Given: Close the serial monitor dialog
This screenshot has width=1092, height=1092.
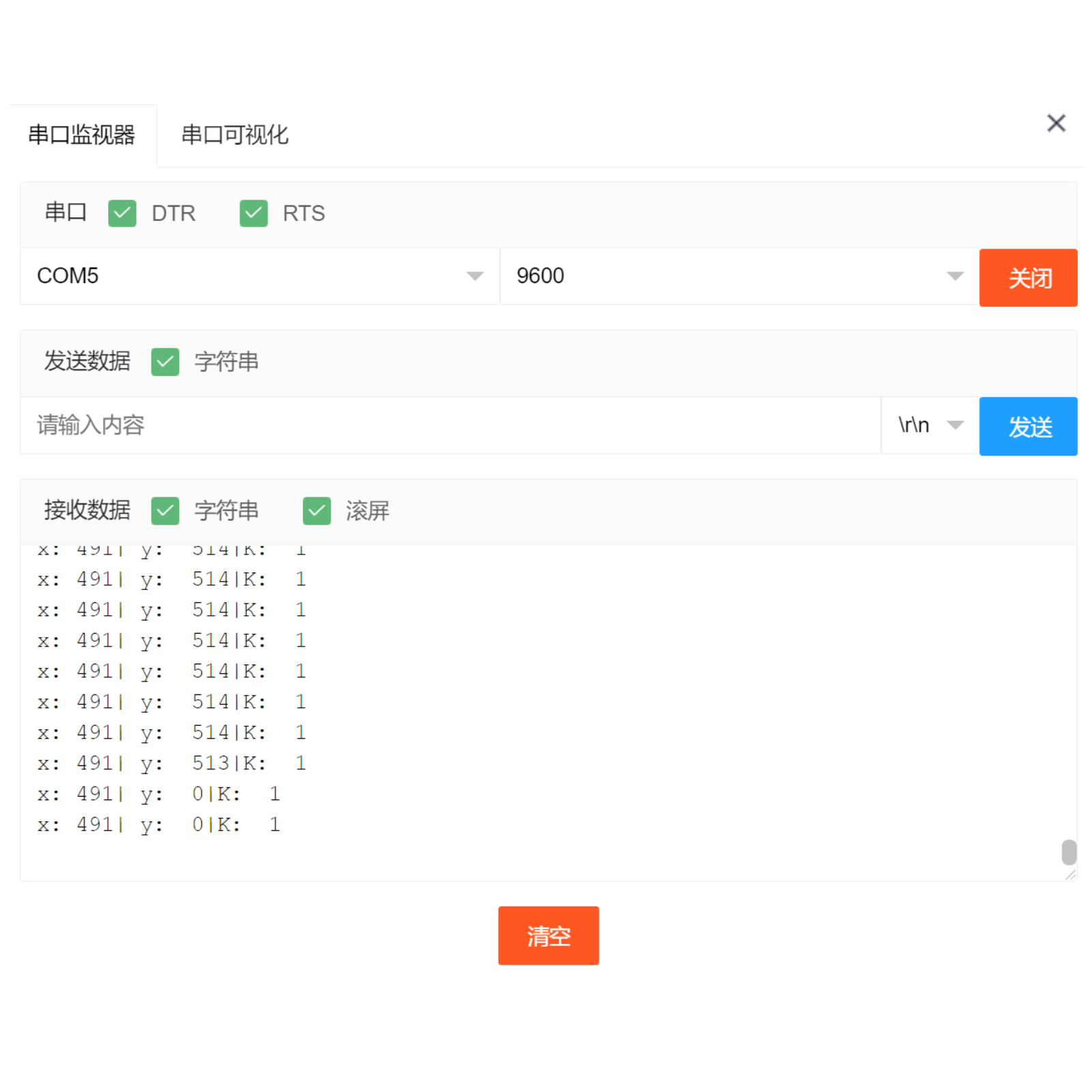Looking at the screenshot, I should click(1055, 123).
